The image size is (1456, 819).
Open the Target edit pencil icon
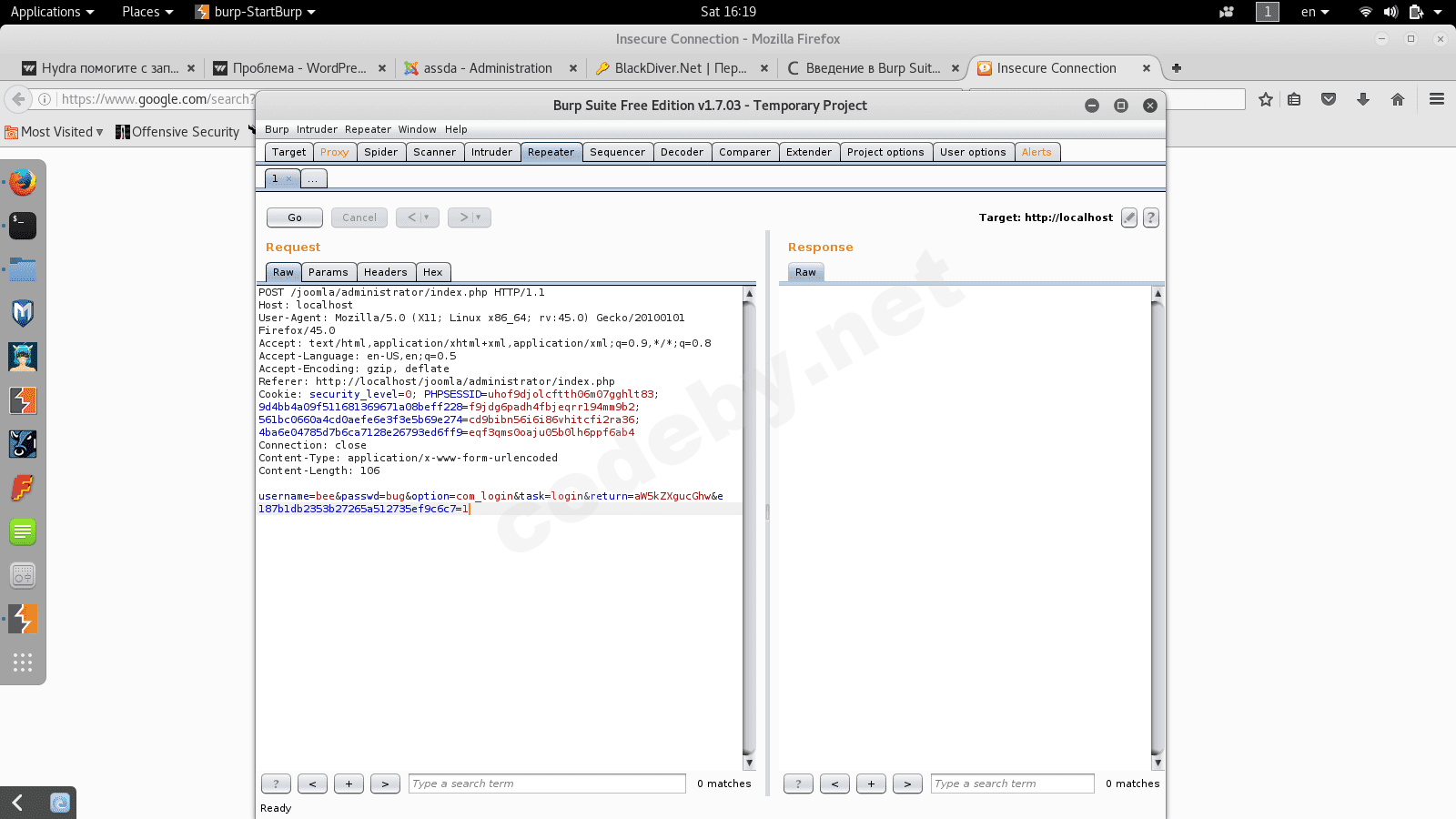point(1129,217)
